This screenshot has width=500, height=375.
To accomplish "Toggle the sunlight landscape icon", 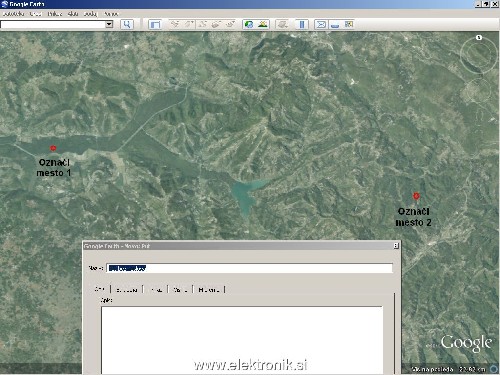I will 263,24.
